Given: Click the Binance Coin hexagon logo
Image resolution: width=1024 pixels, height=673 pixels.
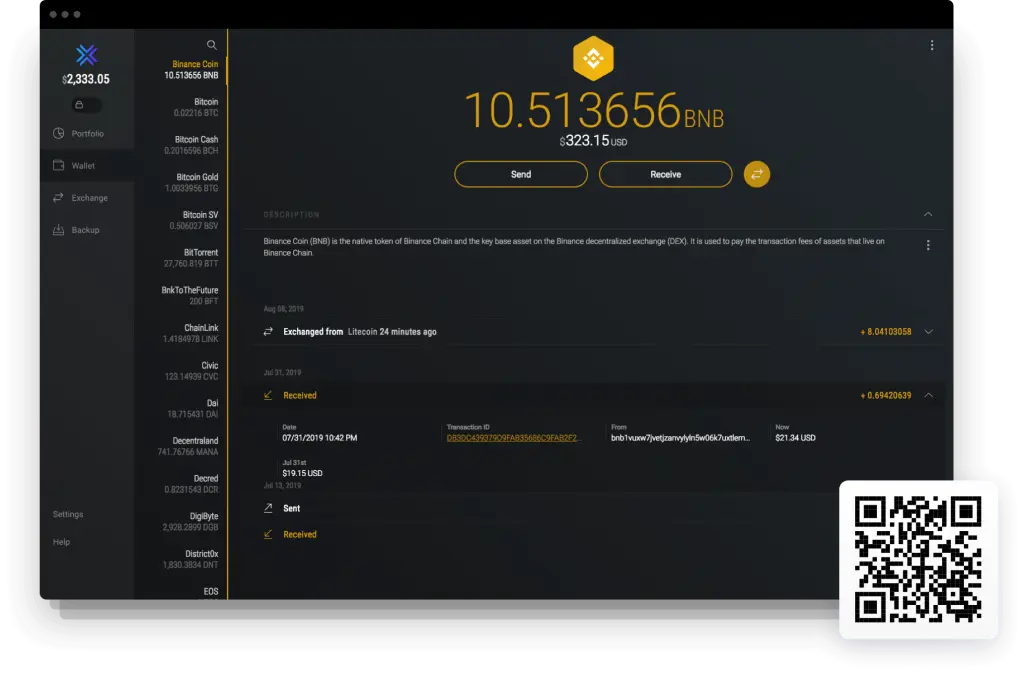Looking at the screenshot, I should point(593,58).
